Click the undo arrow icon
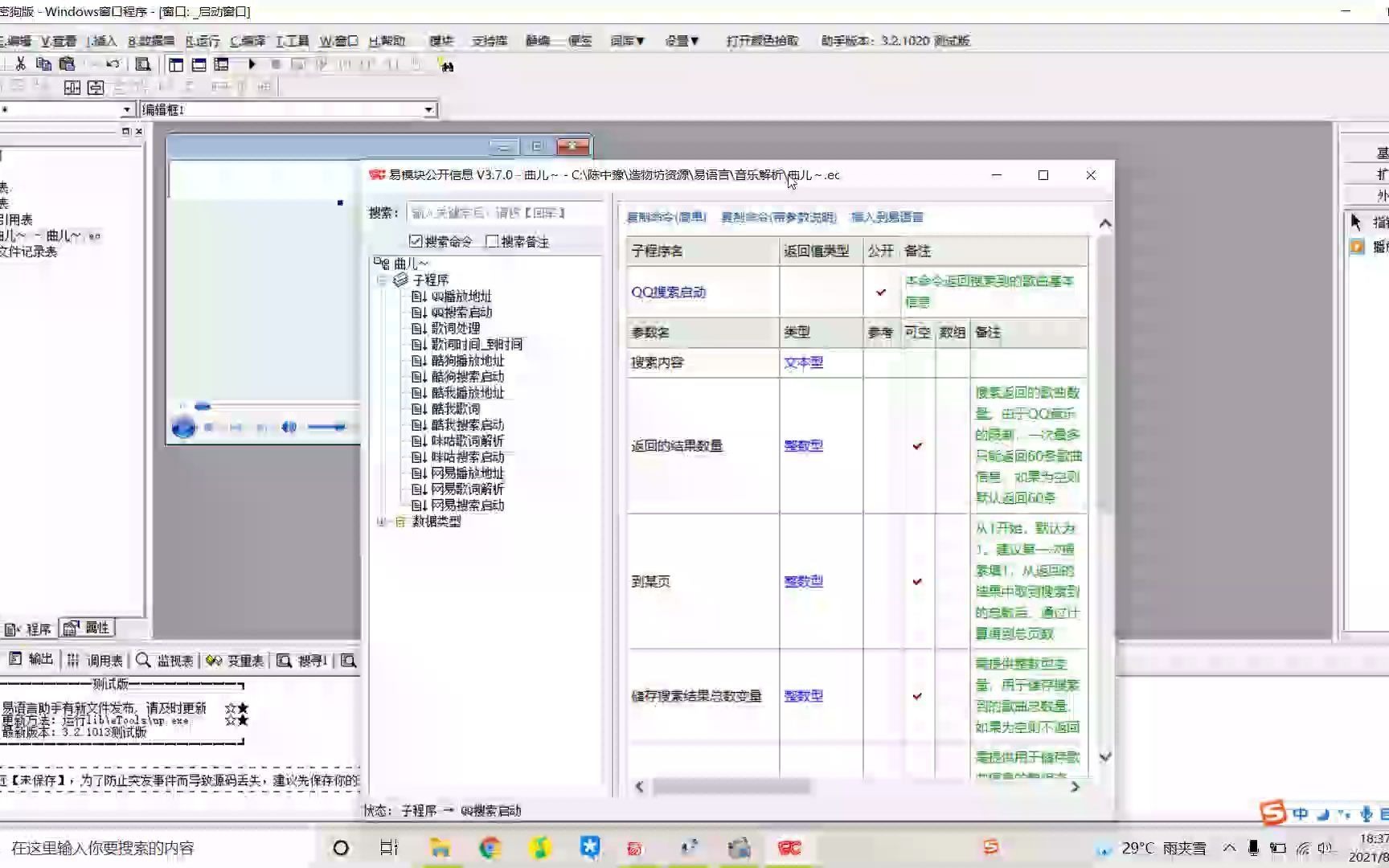The image size is (1389, 868). 112,64
